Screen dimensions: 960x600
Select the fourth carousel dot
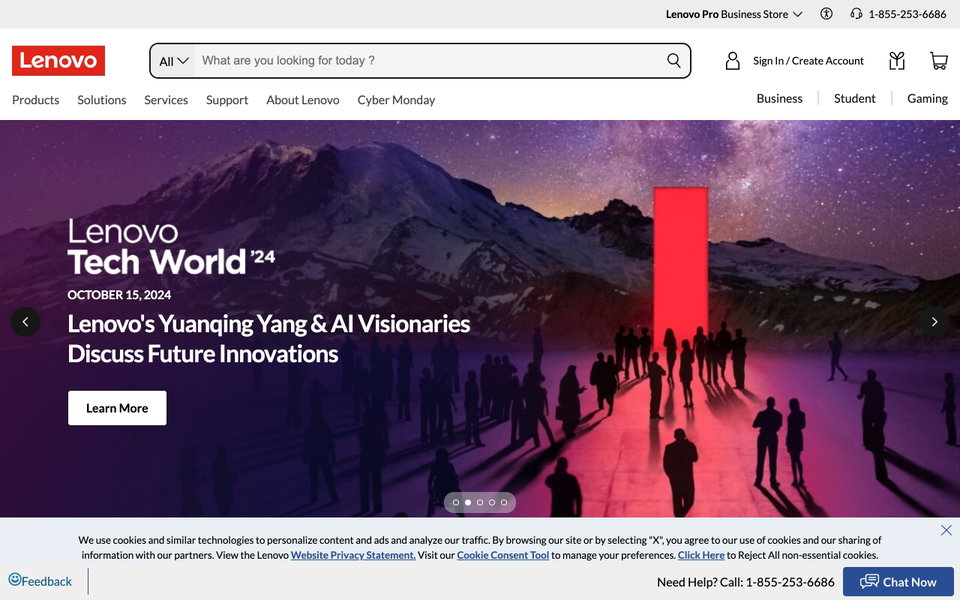point(492,503)
